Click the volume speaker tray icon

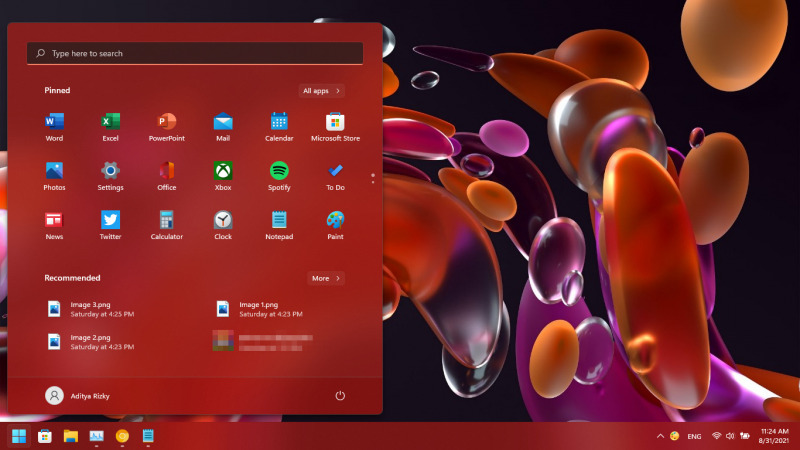click(x=730, y=436)
